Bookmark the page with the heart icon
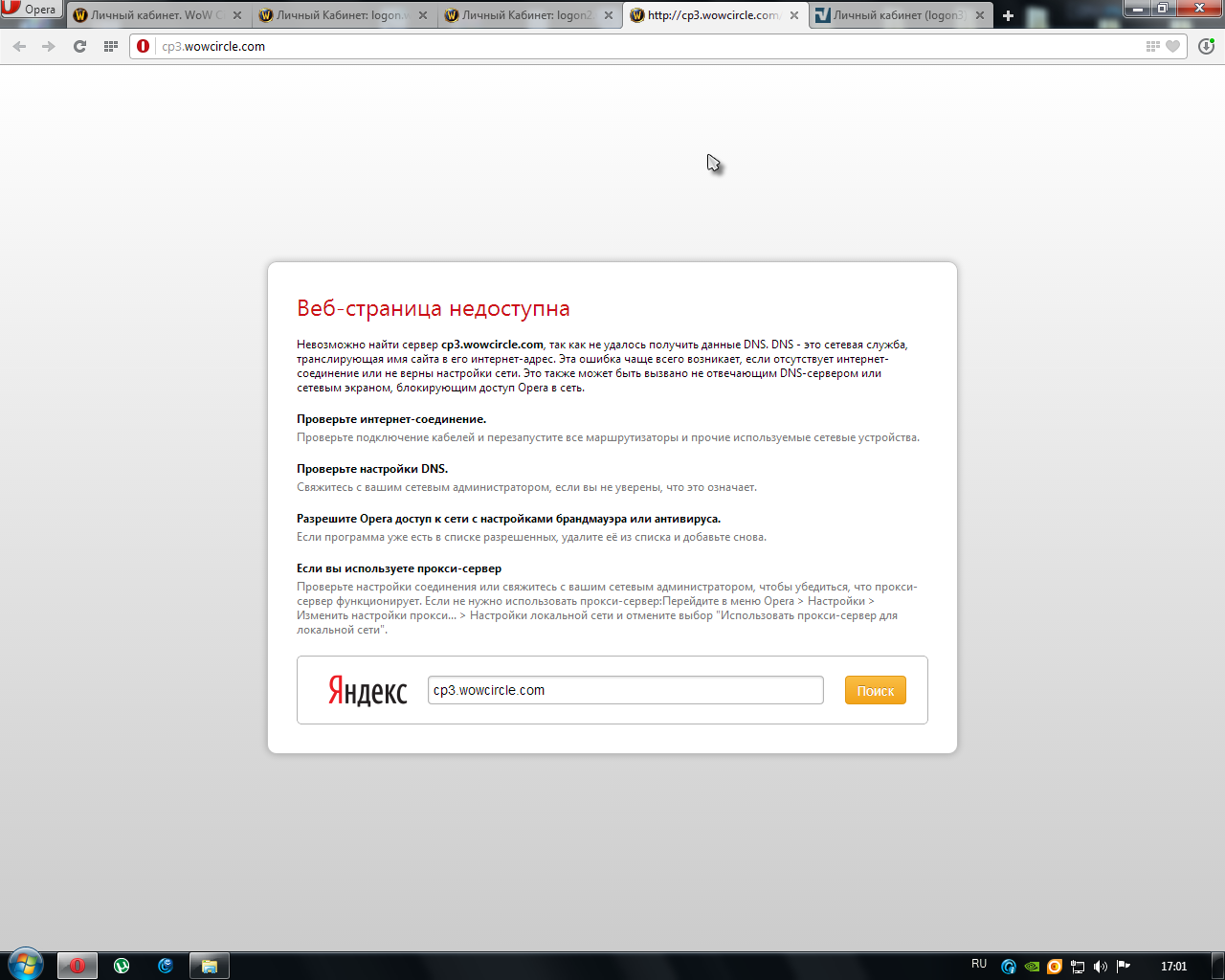Screen dimensions: 1225x980 1173,46
